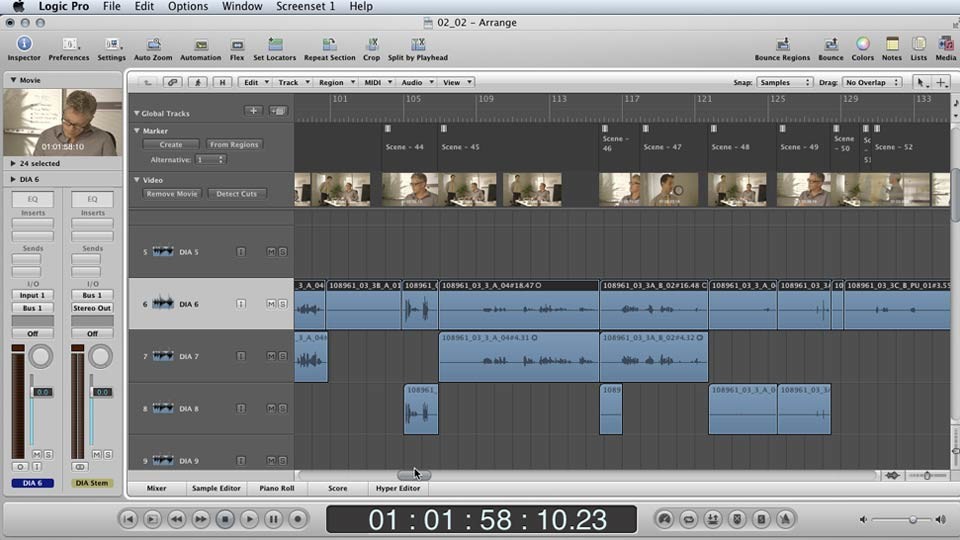
Task: Click the Play transport button
Action: 249,519
